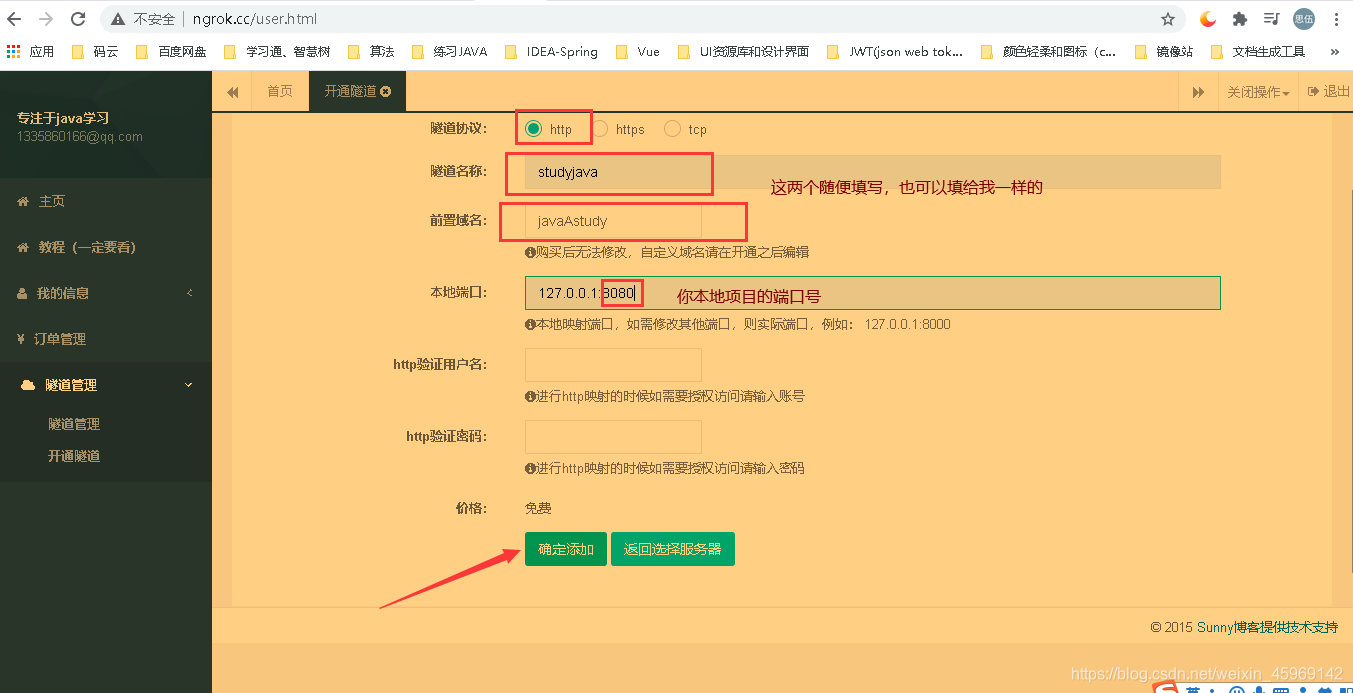Screen dimensions: 1353x693
Task: Switch to the 首页 tab
Action: (279, 90)
